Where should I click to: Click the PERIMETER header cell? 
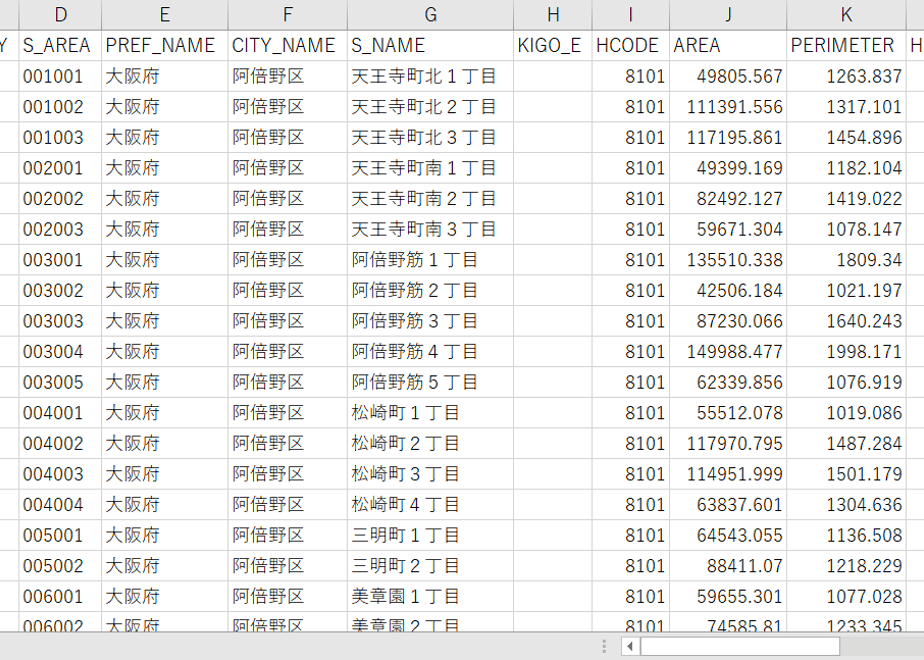[x=846, y=45]
